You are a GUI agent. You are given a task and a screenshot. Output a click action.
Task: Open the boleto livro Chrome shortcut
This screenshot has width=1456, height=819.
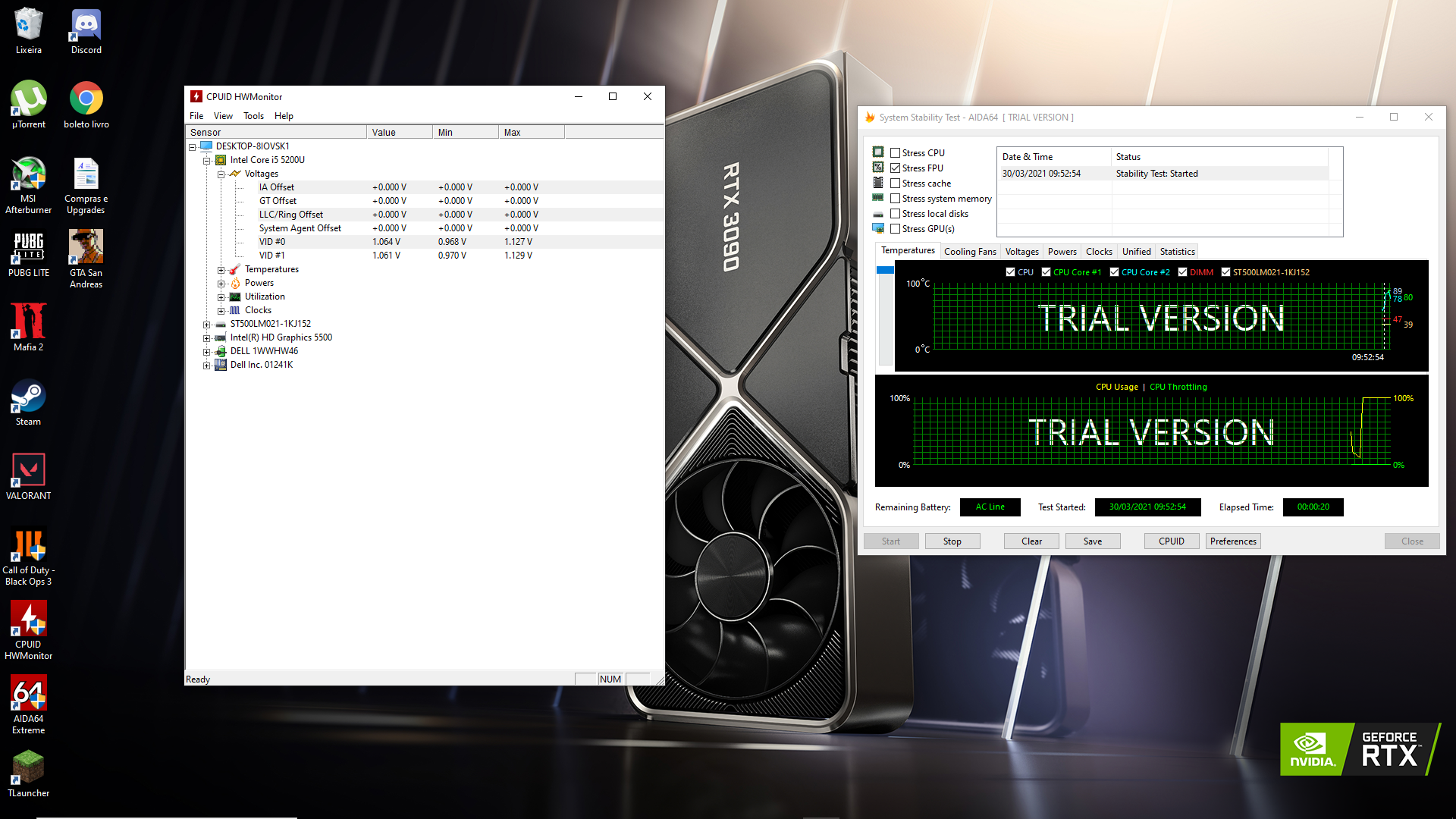(x=86, y=105)
